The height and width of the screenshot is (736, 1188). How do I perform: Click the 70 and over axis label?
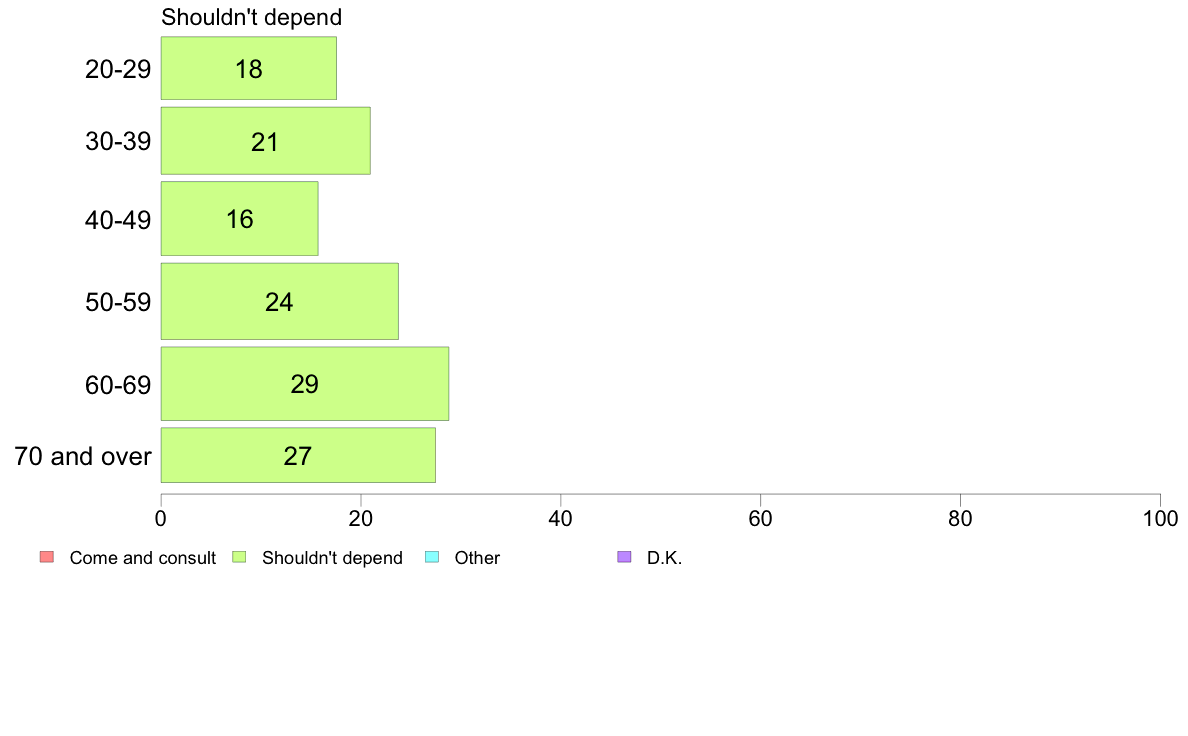click(x=83, y=456)
